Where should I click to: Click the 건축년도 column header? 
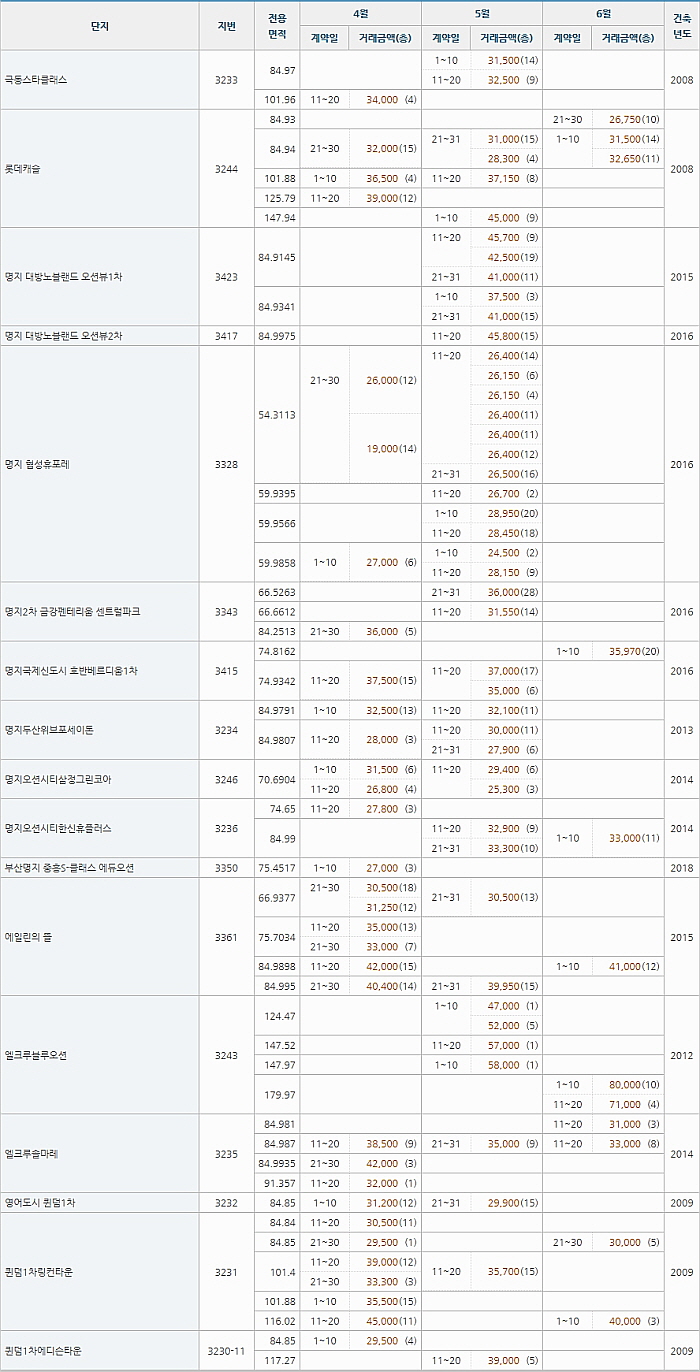(682, 26)
